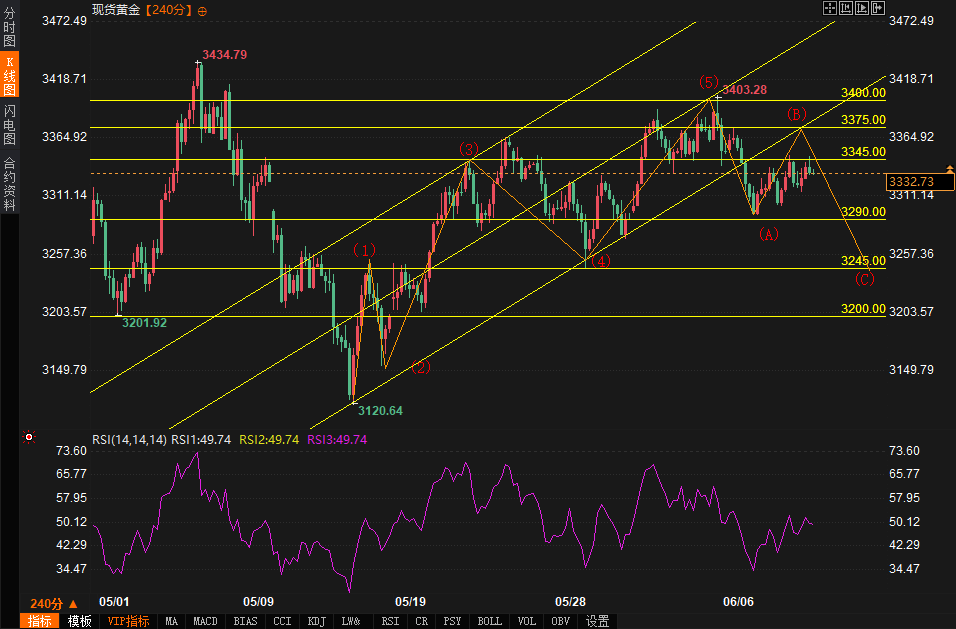
Task: Select the 3375.00 horizontal line label
Action: tap(863, 120)
